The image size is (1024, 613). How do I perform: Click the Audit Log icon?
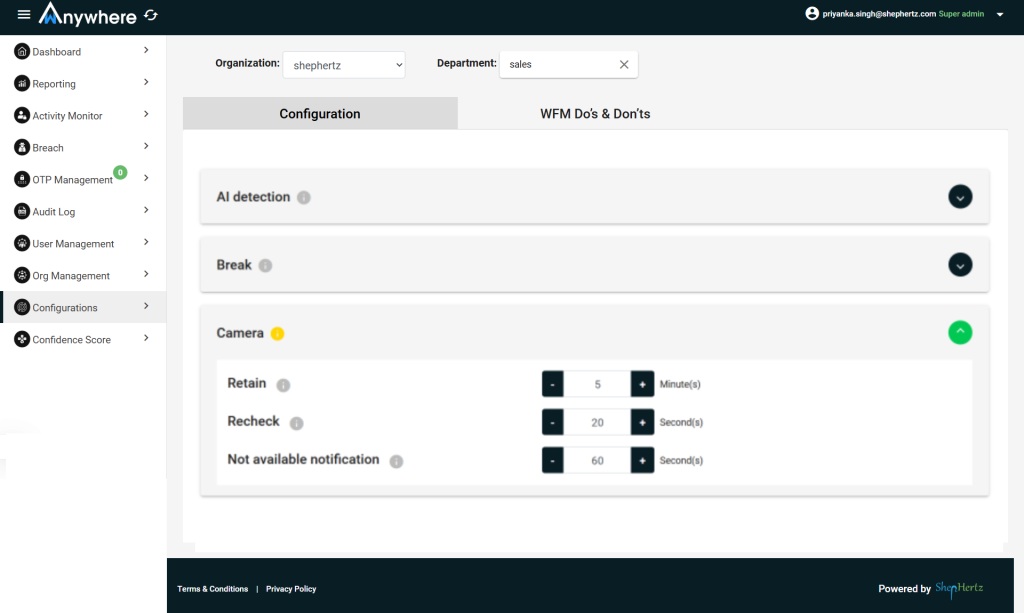pos(22,212)
